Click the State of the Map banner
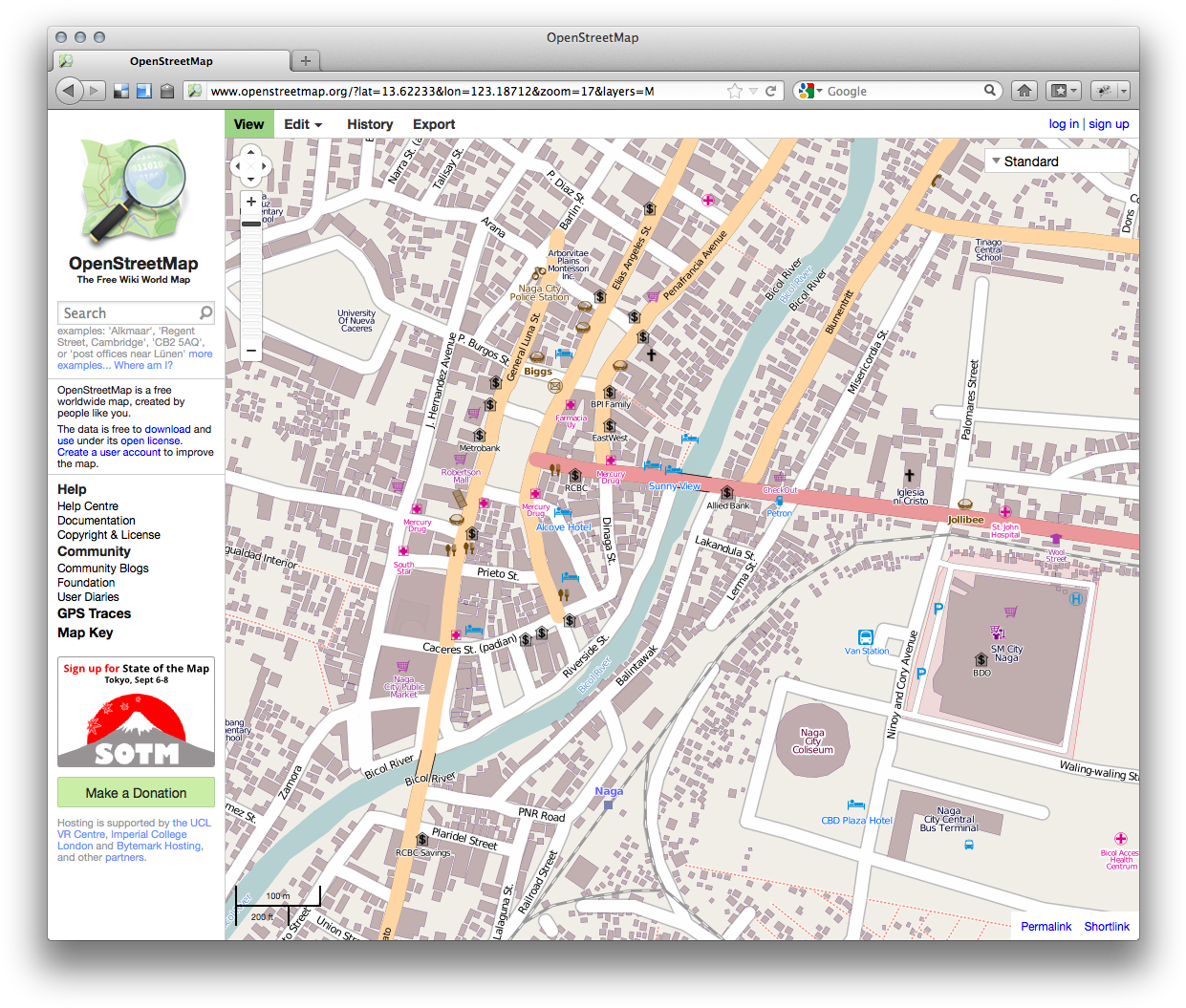 pos(136,712)
